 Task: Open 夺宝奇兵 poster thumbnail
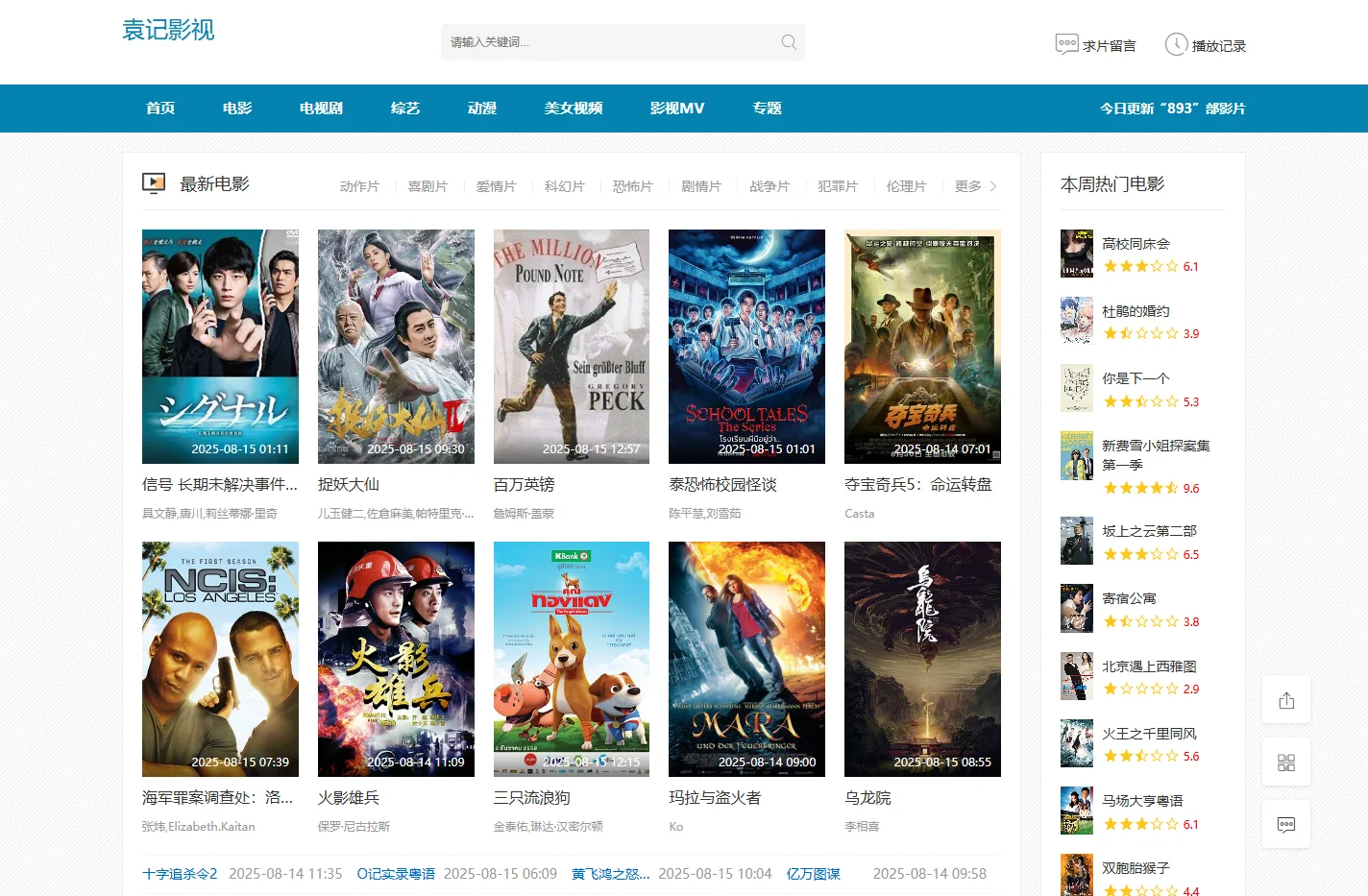pos(922,347)
